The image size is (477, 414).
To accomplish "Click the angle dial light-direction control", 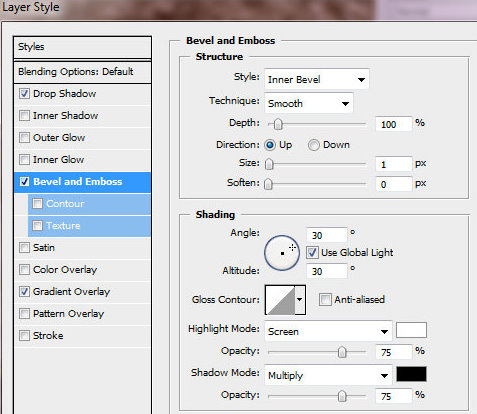I will (x=282, y=253).
